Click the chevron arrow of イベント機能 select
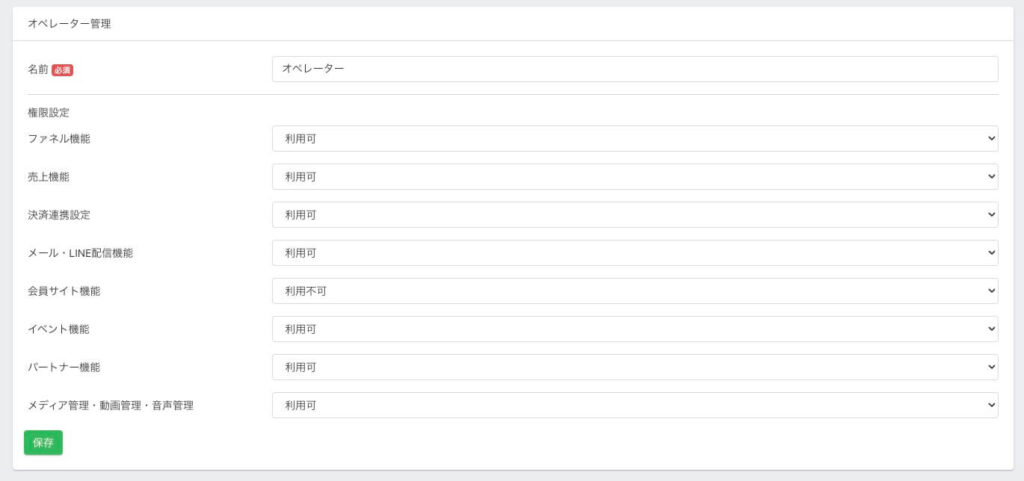Viewport: 1024px width, 481px height. tap(991, 329)
